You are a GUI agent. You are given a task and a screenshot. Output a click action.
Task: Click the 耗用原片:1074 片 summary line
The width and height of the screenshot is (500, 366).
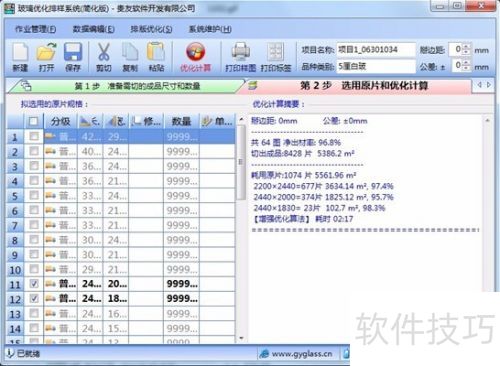point(303,175)
